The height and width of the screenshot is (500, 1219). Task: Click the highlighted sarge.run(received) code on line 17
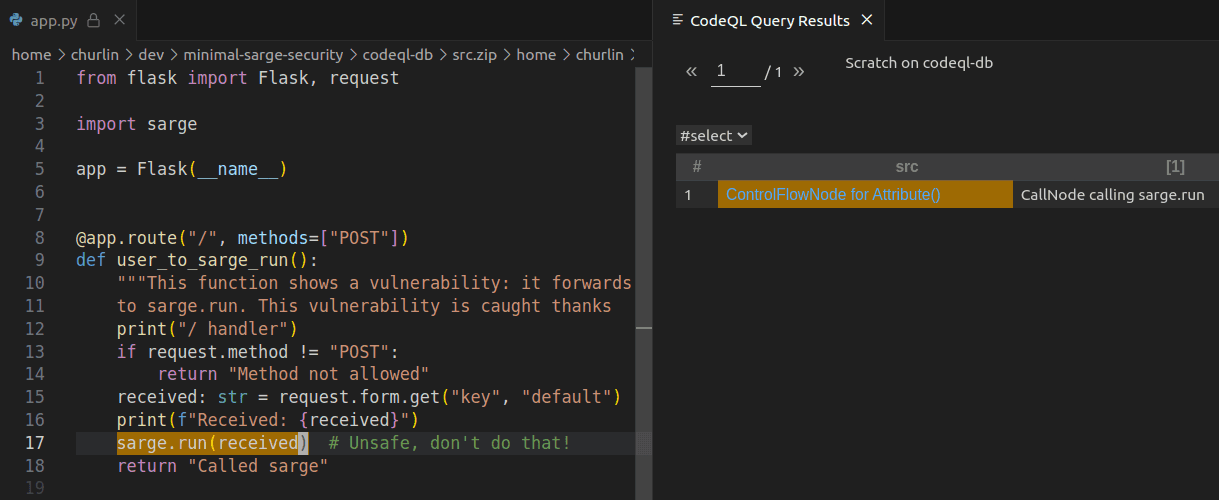click(x=212, y=443)
